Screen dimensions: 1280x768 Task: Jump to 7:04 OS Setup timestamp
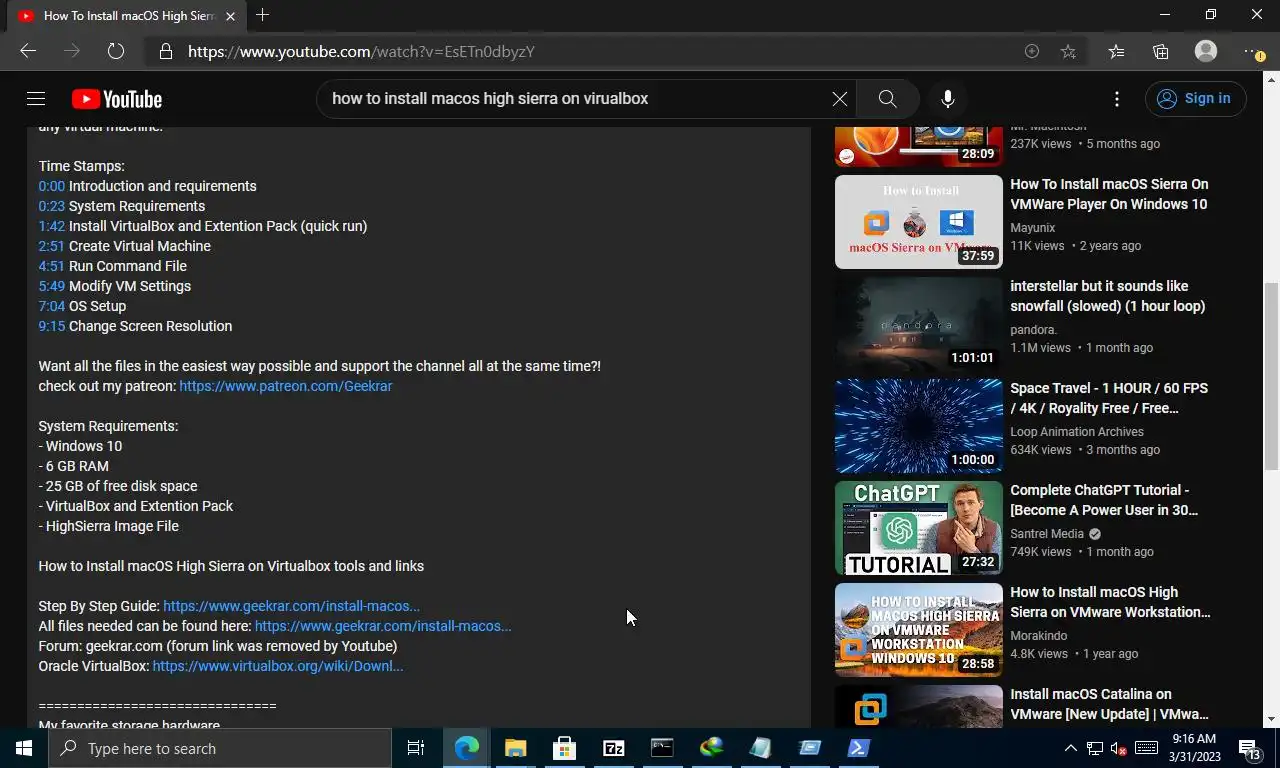pos(51,306)
